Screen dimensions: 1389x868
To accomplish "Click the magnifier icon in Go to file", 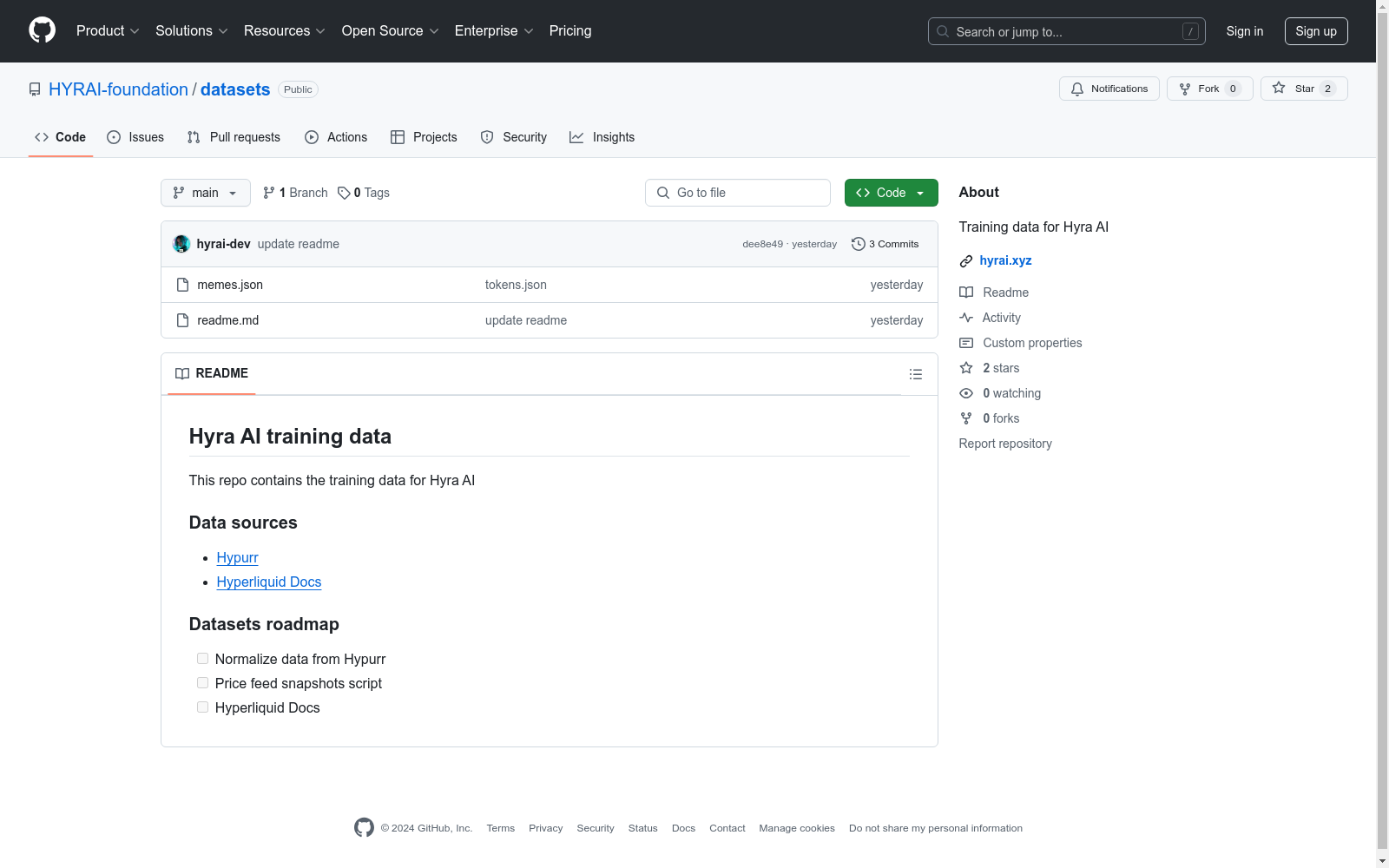I will [x=663, y=193].
